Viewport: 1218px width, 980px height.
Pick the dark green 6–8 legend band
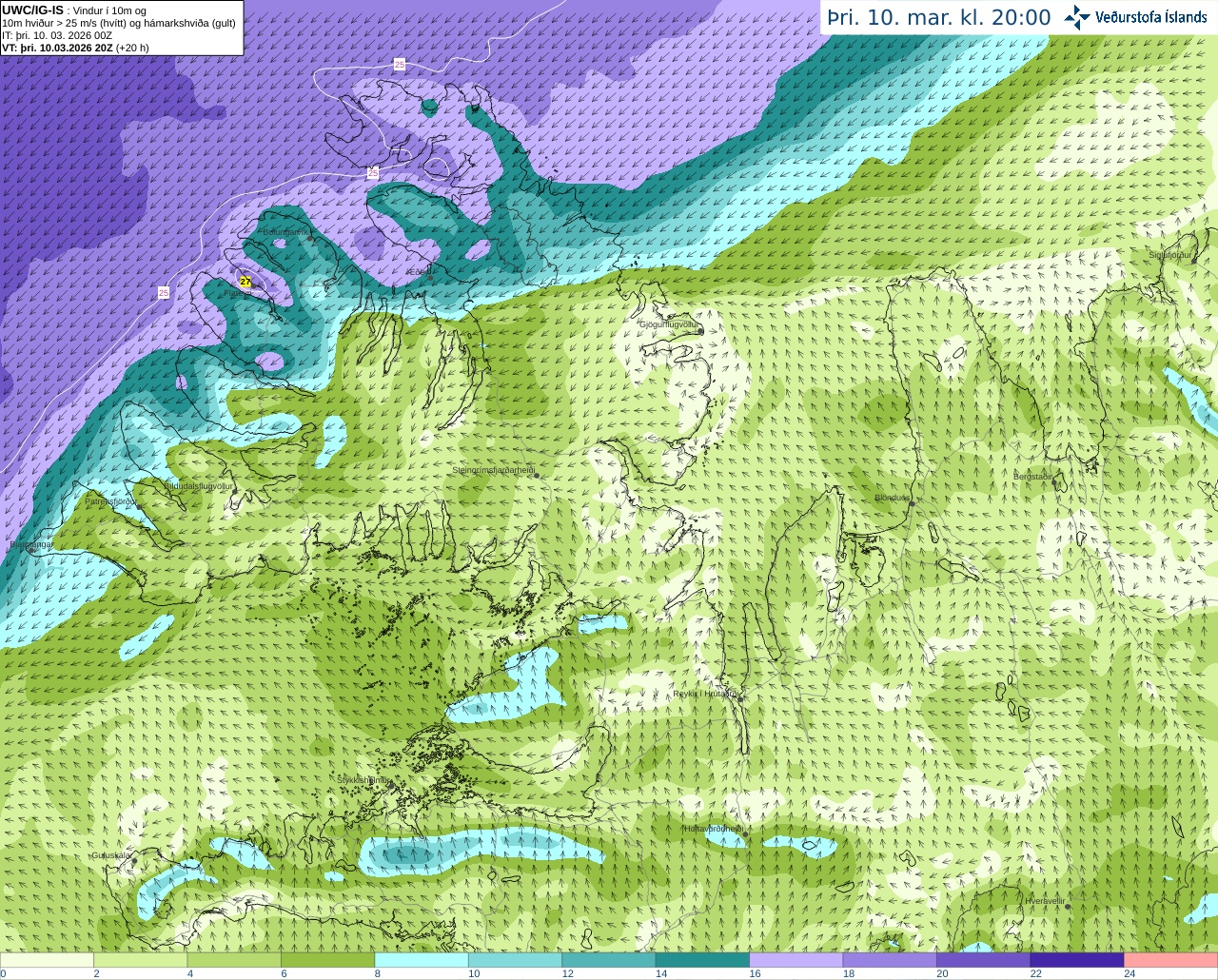tap(328, 960)
